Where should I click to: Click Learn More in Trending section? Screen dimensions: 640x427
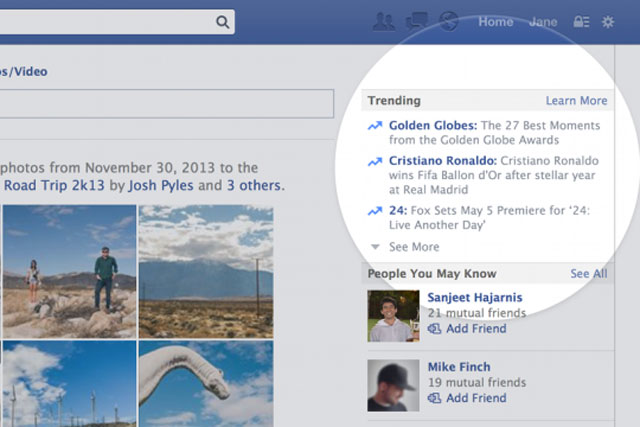(x=576, y=100)
